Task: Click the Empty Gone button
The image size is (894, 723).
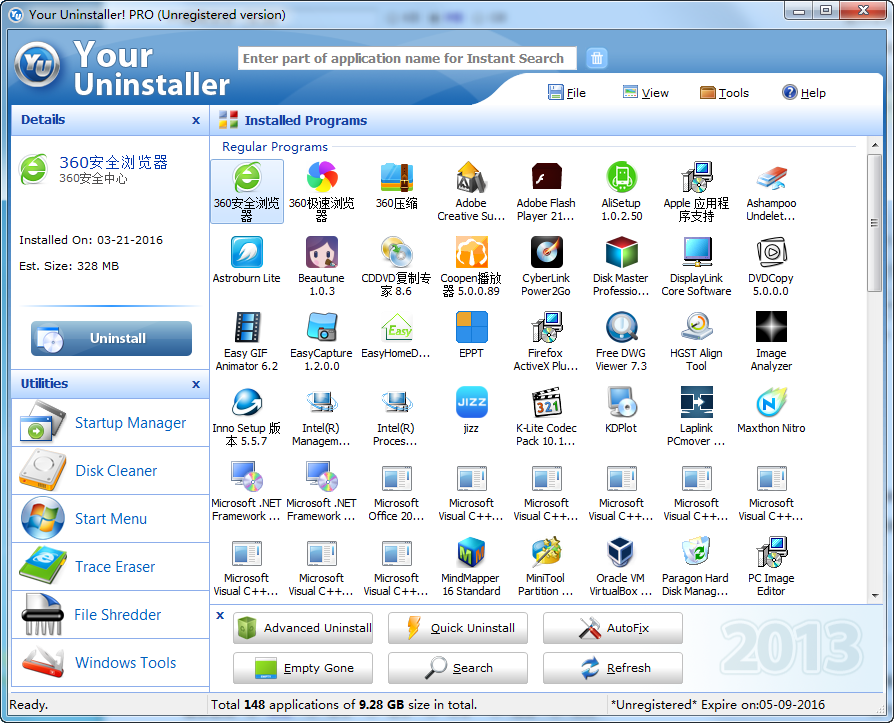Action: tap(303, 668)
